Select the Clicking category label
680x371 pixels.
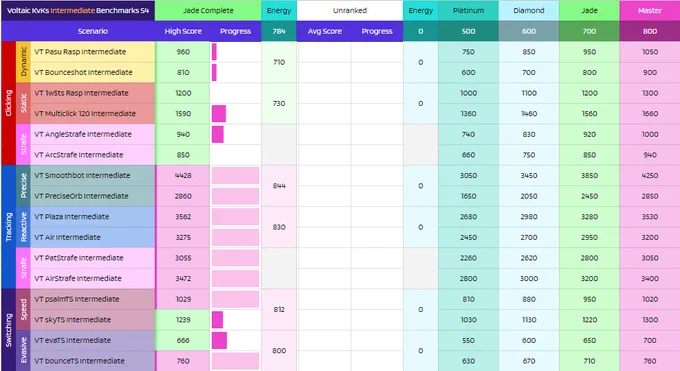tap(8, 103)
